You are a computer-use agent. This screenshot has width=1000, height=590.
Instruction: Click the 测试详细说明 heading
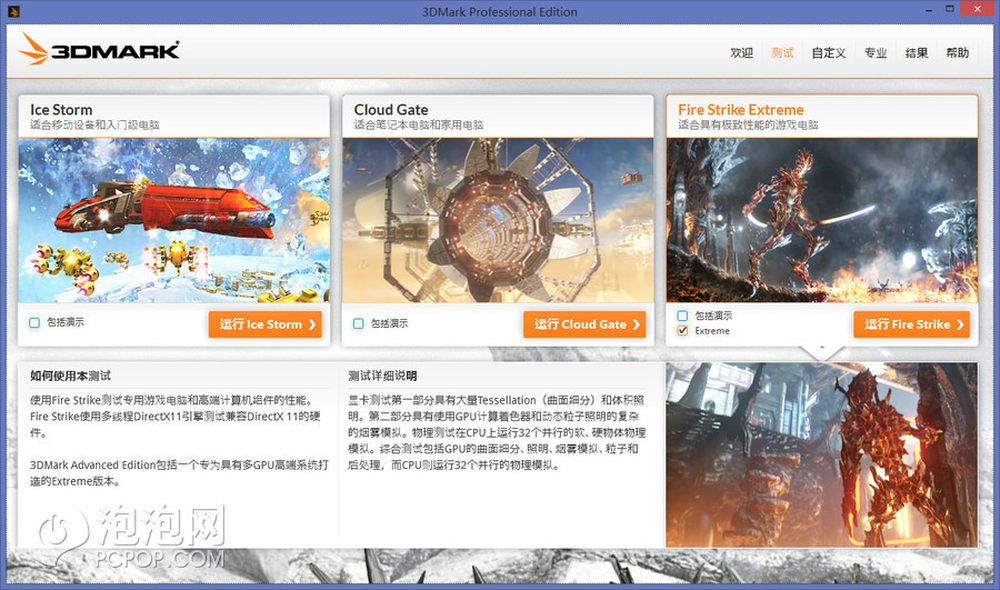[383, 376]
